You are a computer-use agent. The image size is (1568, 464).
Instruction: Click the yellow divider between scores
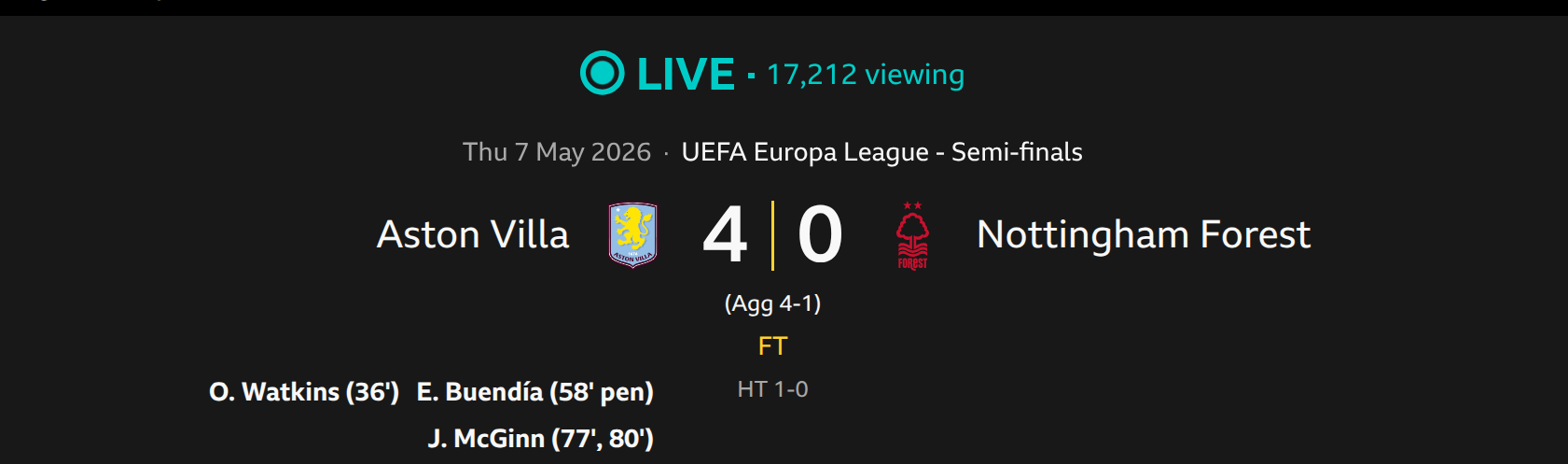[x=772, y=235]
